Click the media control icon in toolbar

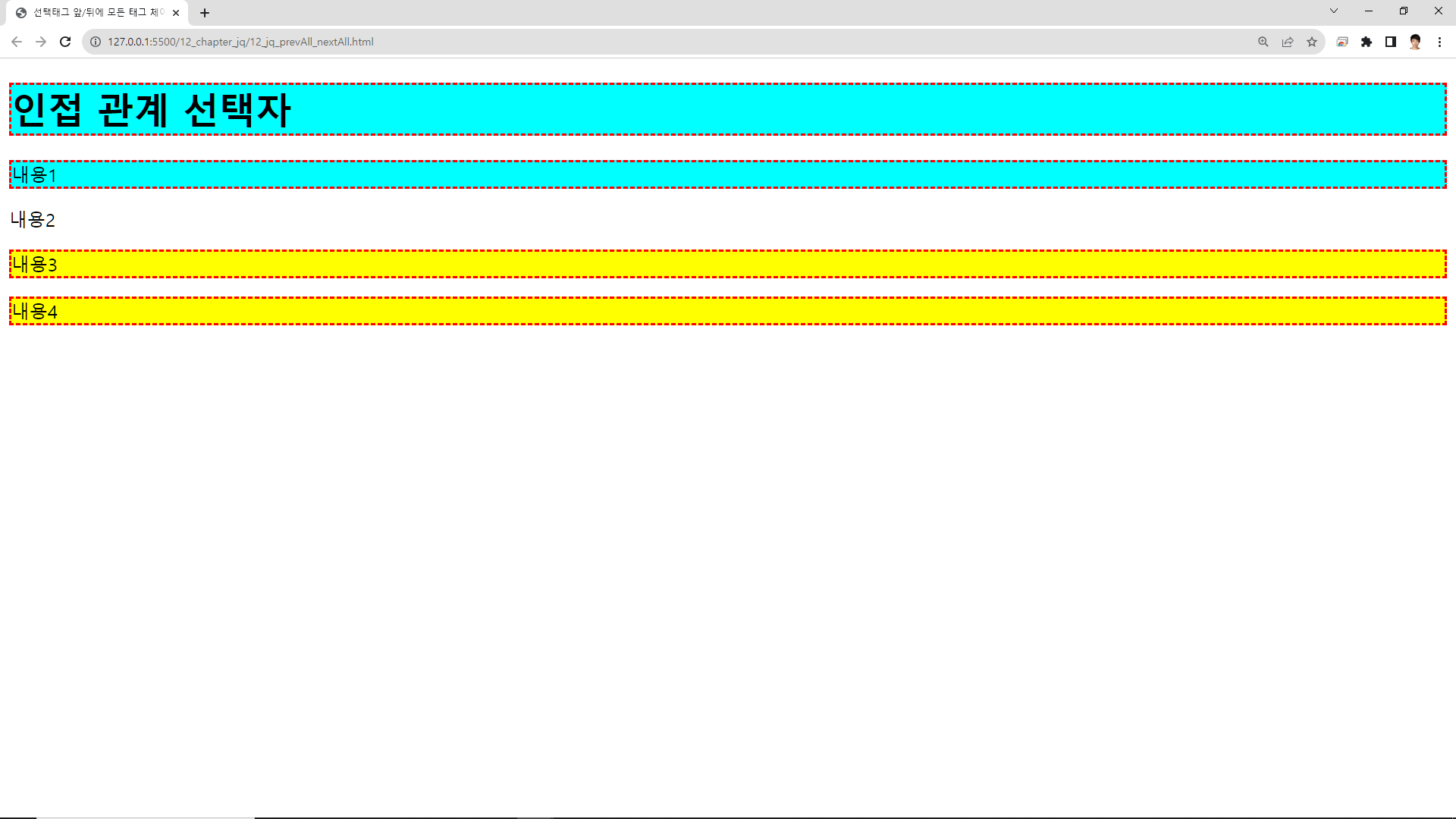1342,42
